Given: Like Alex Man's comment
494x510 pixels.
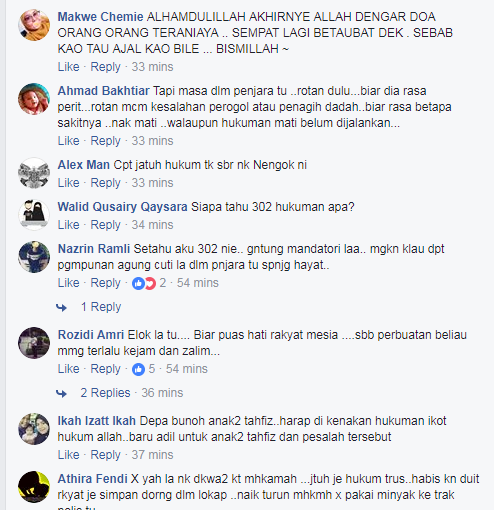Looking at the screenshot, I should (69, 183).
